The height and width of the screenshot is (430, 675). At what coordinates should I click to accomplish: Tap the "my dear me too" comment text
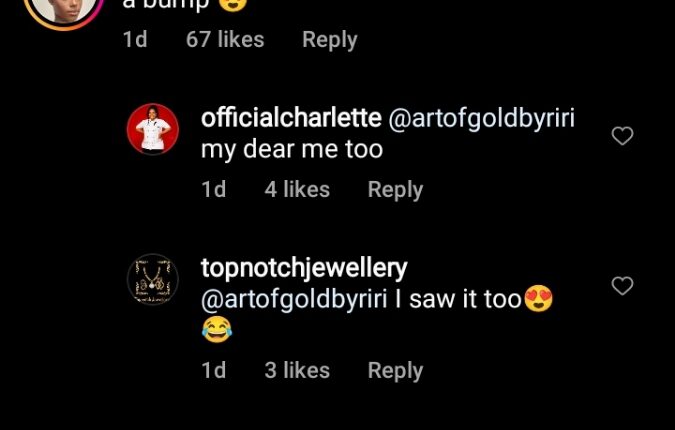(292, 149)
